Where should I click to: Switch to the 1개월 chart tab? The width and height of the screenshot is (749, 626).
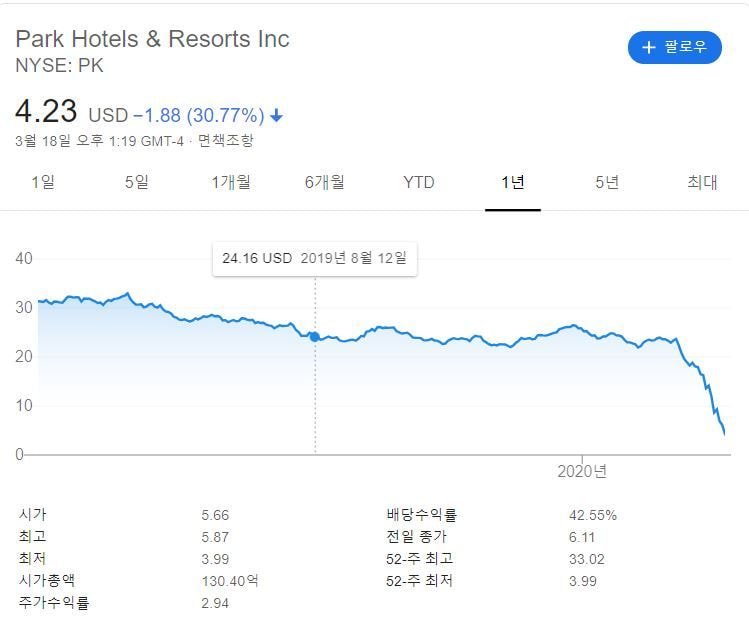[231, 182]
